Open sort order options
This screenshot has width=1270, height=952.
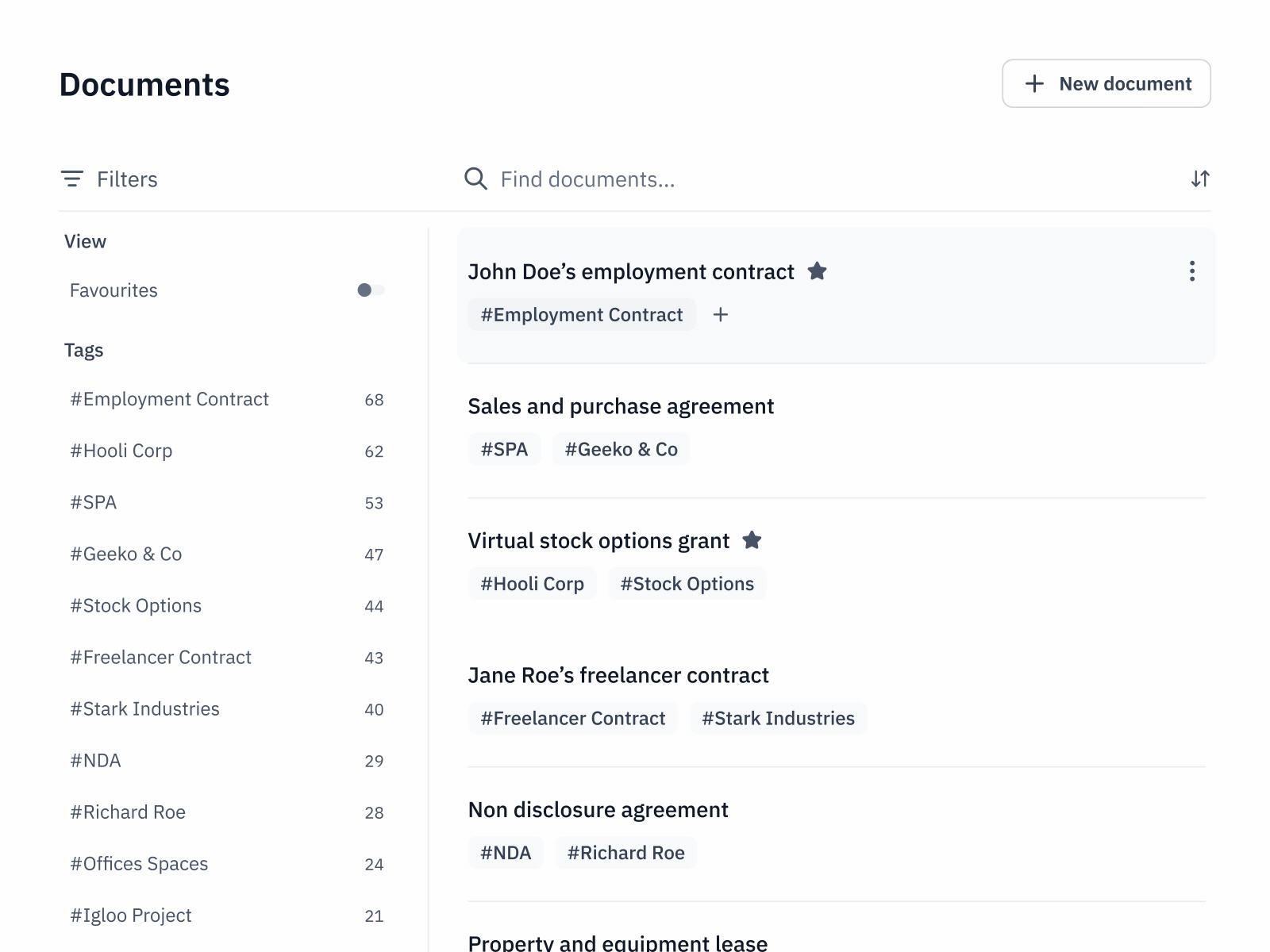[x=1199, y=179]
